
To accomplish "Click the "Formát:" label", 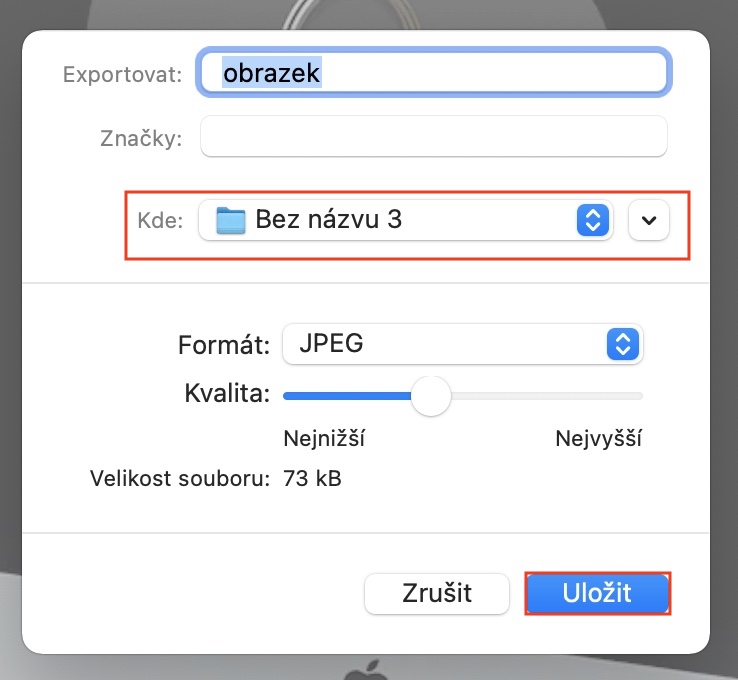I will coord(224,346).
